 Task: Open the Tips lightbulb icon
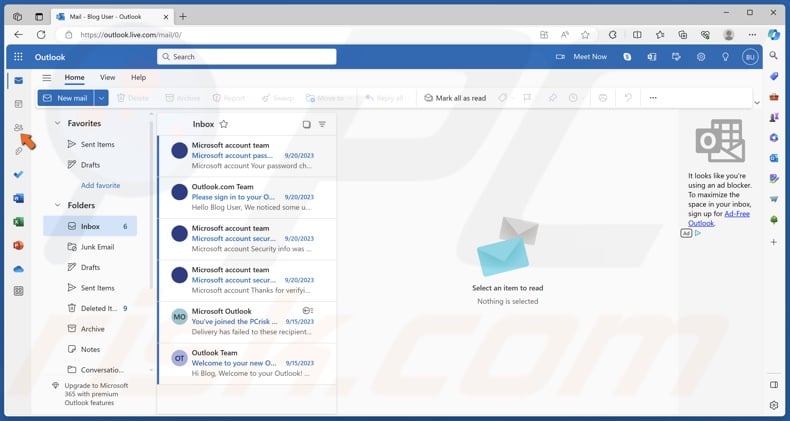coord(726,57)
